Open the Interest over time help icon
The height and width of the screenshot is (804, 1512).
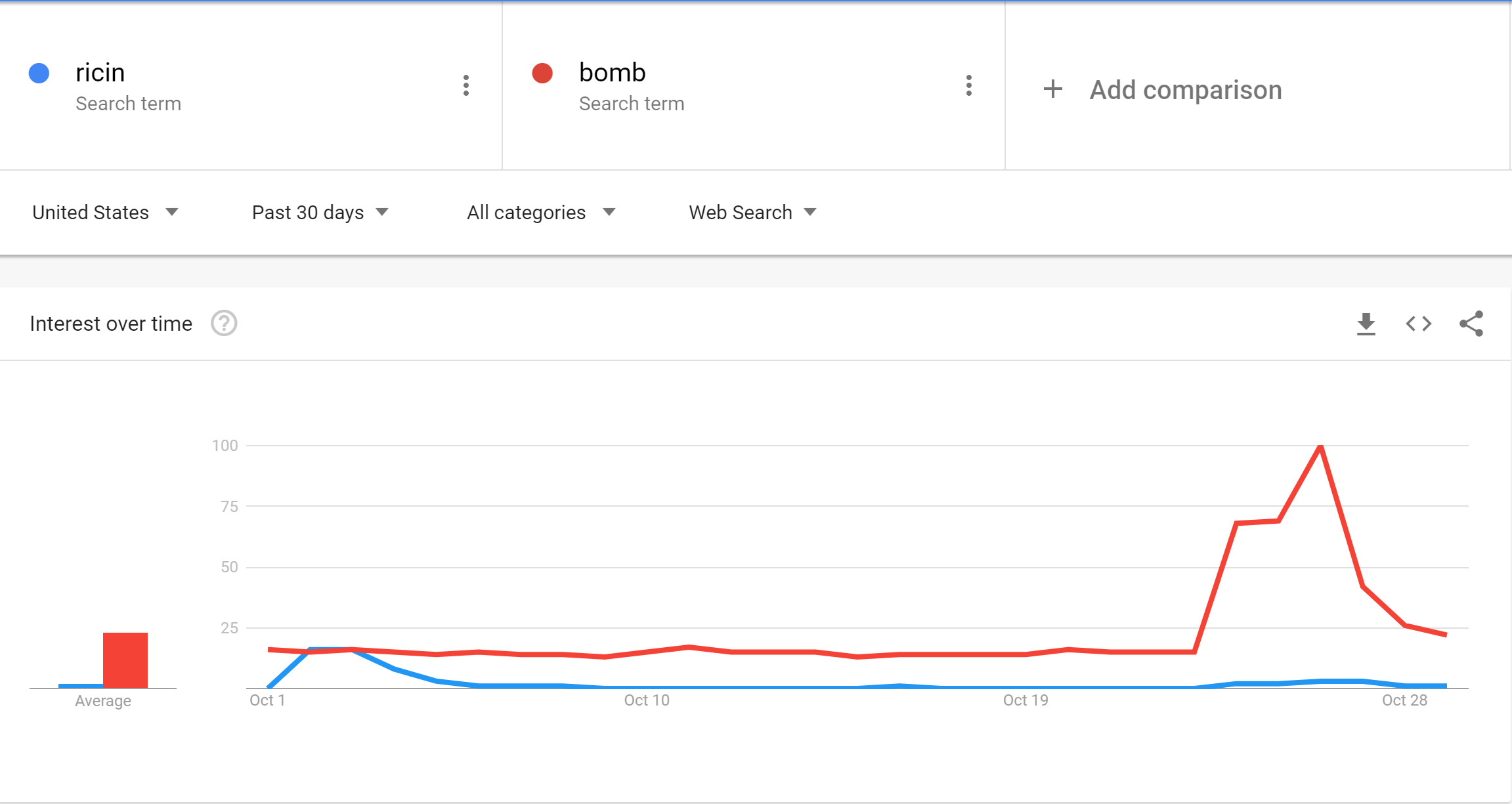tap(224, 324)
